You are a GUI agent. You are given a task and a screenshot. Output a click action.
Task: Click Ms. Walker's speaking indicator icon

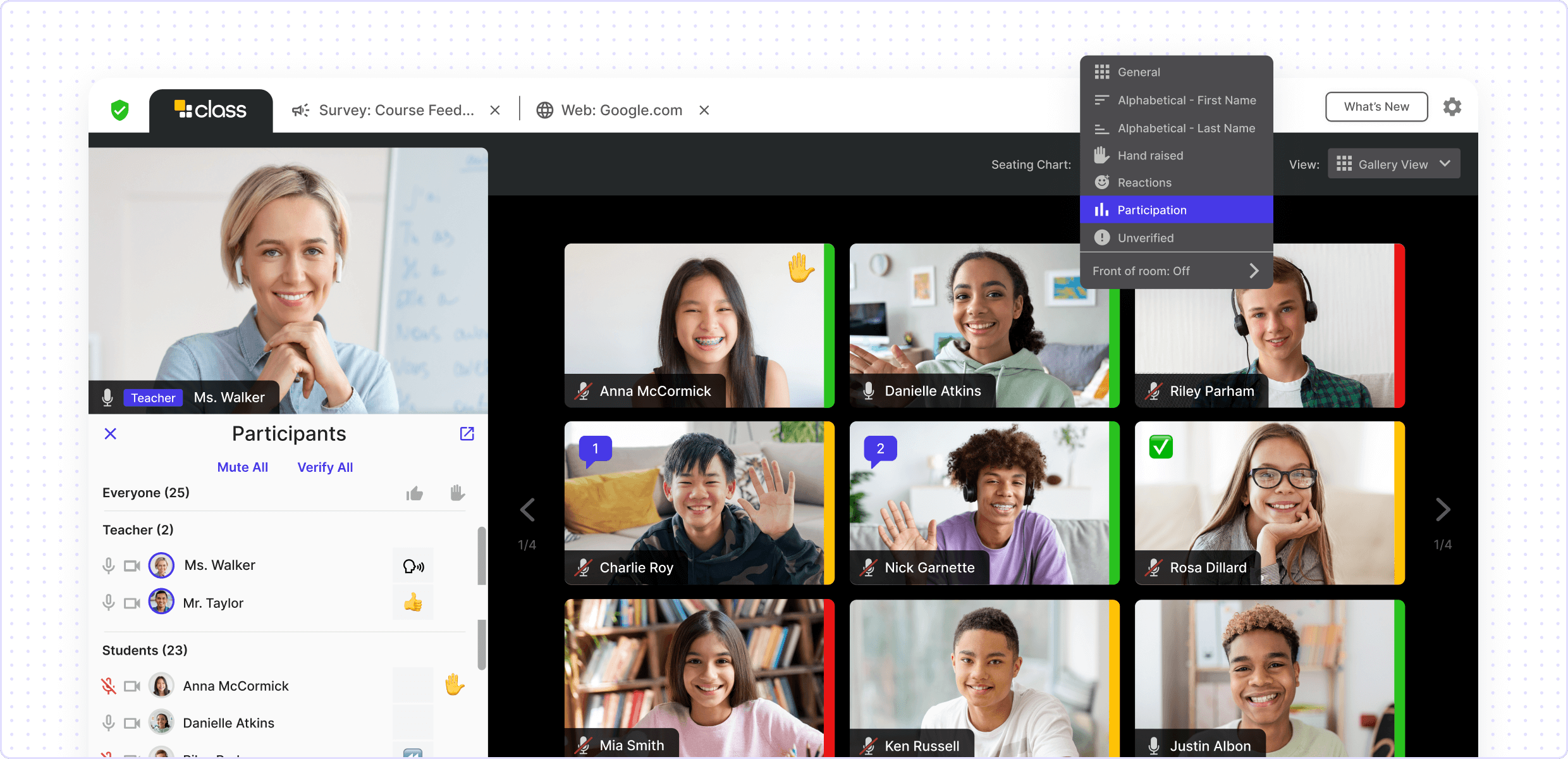pyautogui.click(x=413, y=565)
